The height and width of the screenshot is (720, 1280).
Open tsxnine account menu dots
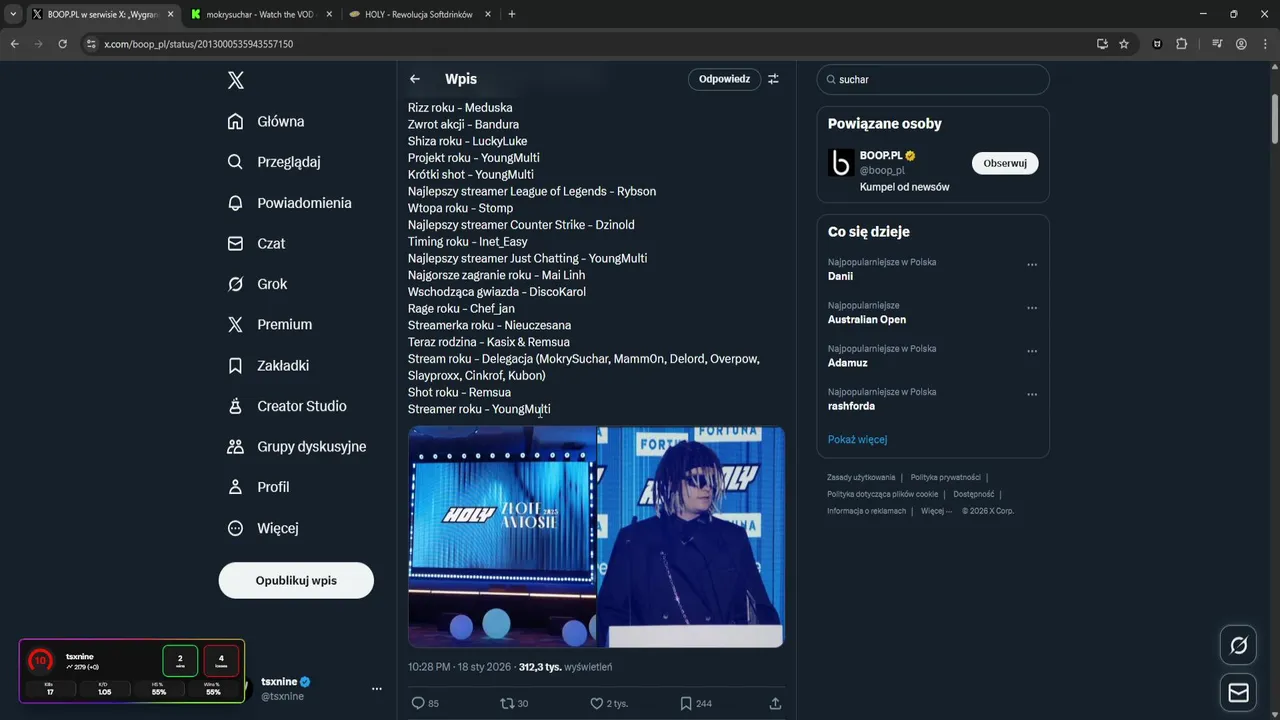(377, 689)
